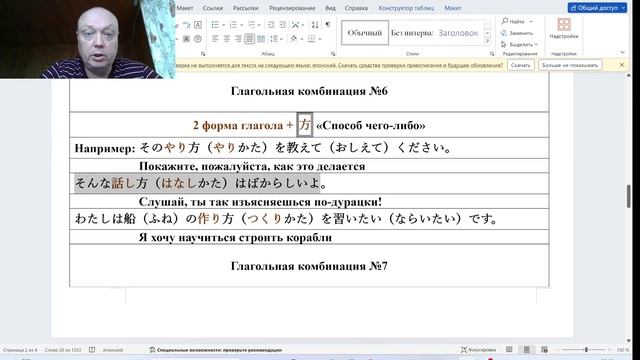Image resolution: width=640 pixels, height=360 pixels.
Task: Toggle character shading
Action: point(186,39)
